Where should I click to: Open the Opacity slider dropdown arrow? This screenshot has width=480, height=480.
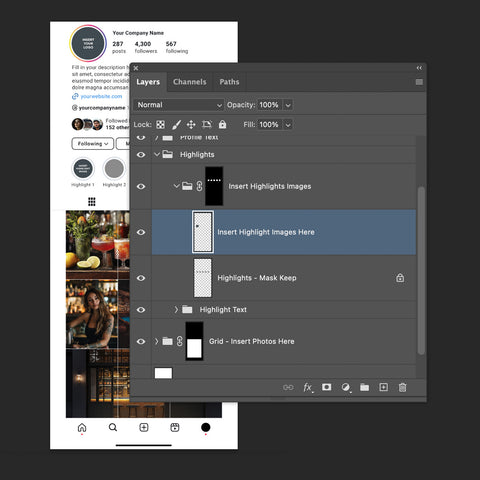click(288, 105)
